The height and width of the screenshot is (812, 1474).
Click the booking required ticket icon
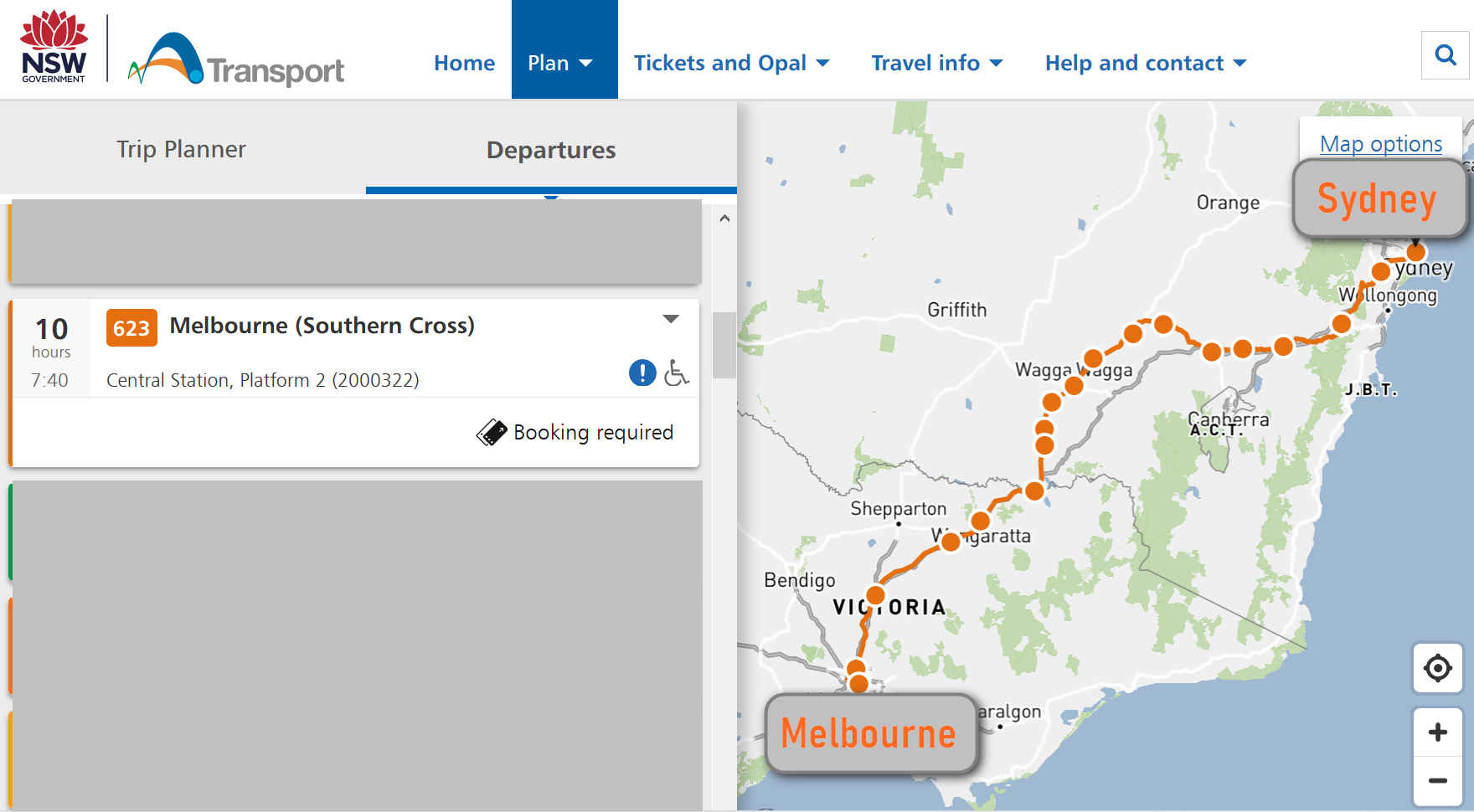click(492, 433)
